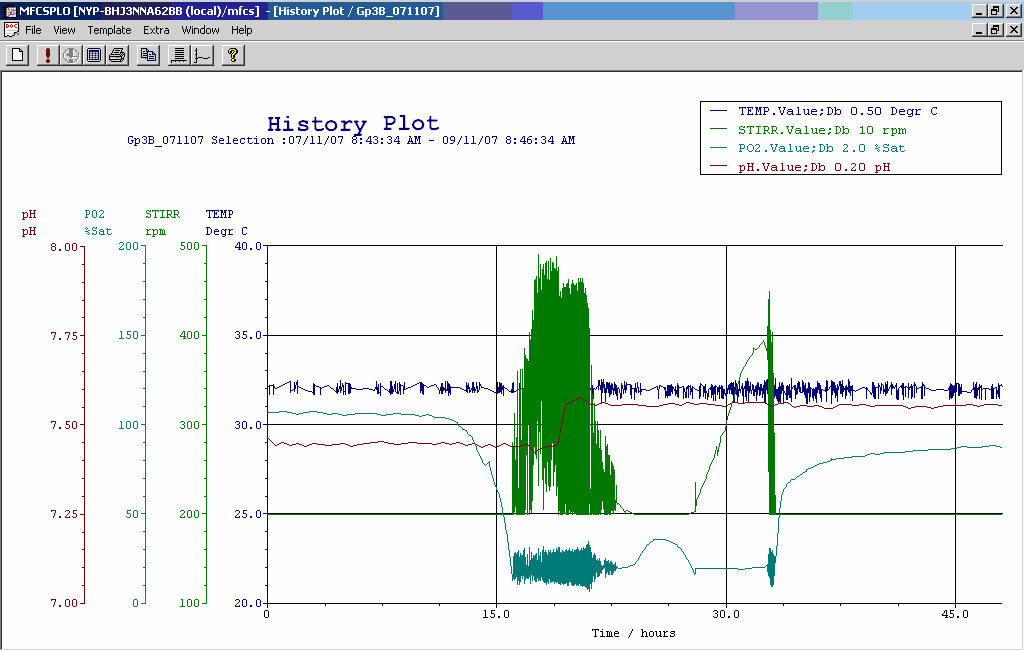Open the View menu

point(64,30)
